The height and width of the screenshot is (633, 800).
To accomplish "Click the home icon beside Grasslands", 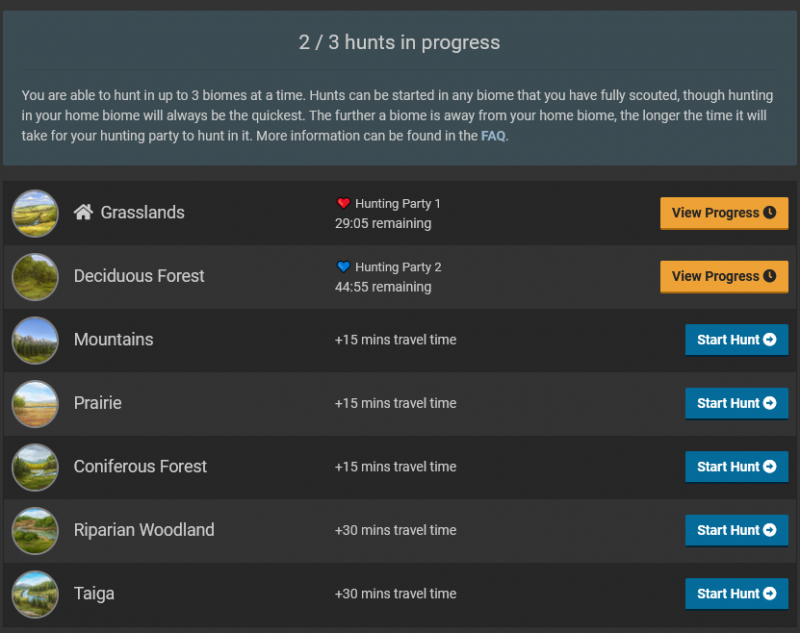I will click(x=83, y=212).
